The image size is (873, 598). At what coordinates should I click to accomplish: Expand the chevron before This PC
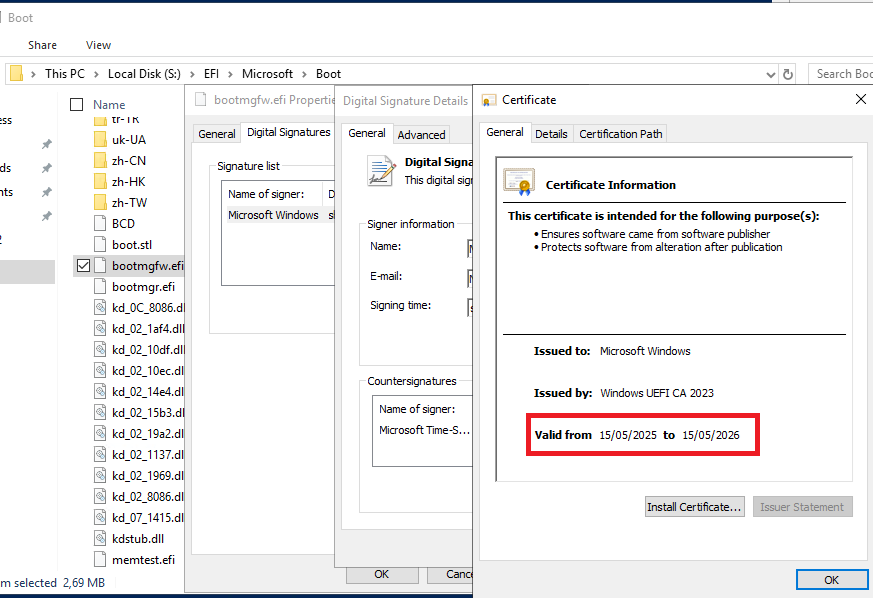pos(33,74)
